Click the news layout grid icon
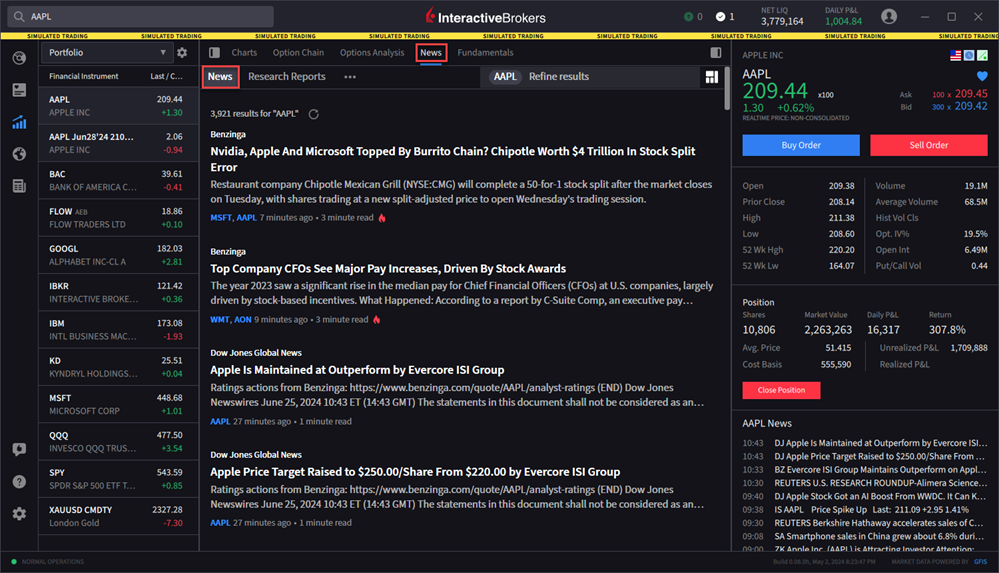 pos(711,77)
